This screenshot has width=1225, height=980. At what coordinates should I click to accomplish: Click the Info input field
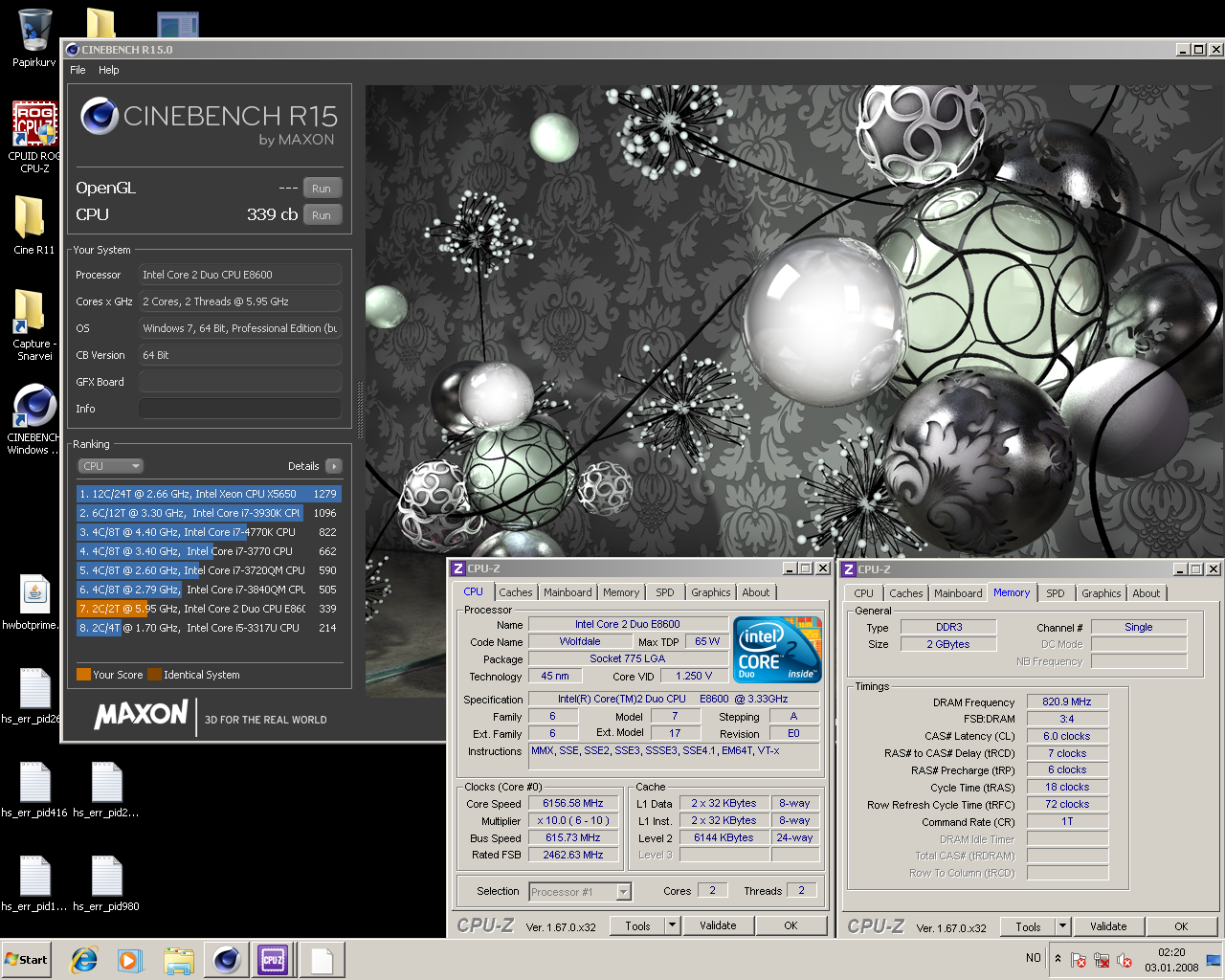point(240,409)
